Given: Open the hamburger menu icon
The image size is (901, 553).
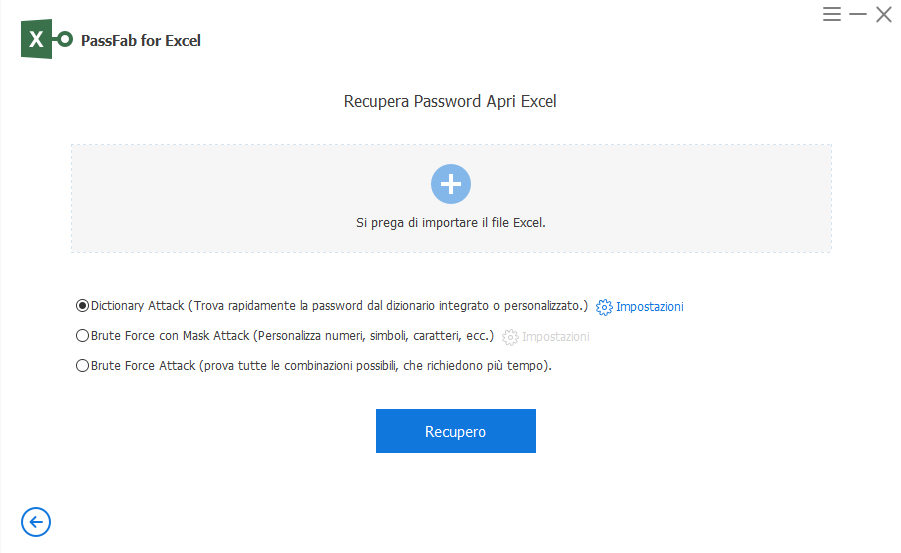Looking at the screenshot, I should [x=832, y=14].
